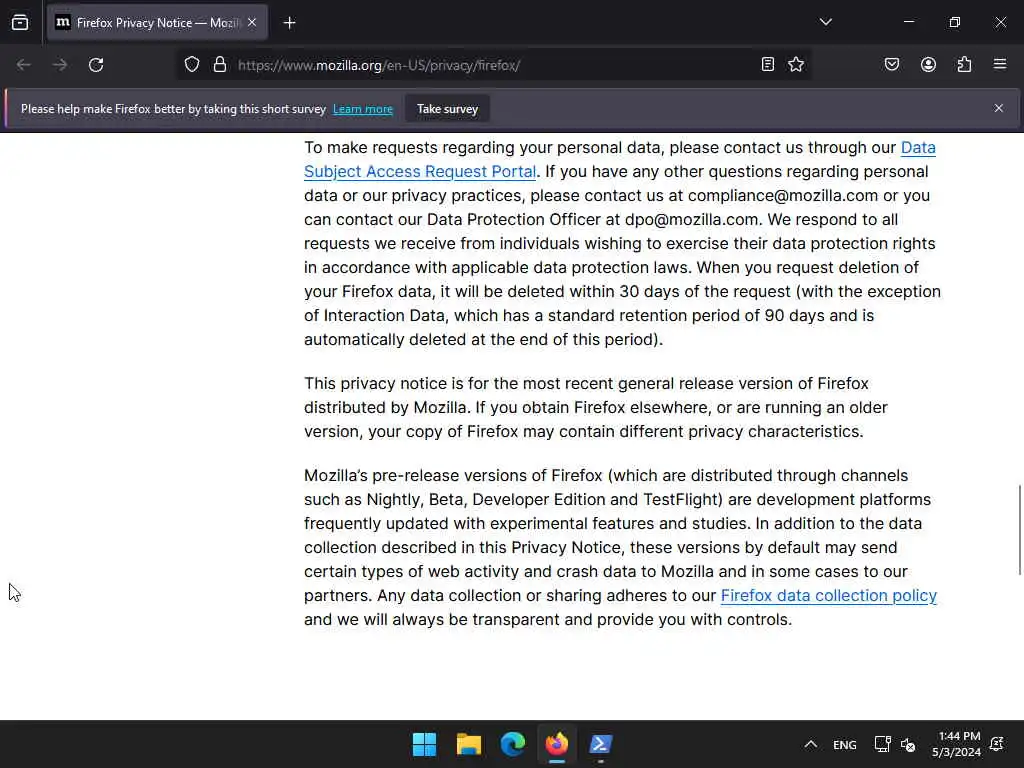Open a new tab with plus button
Screen dimensions: 1024x768
click(289, 23)
